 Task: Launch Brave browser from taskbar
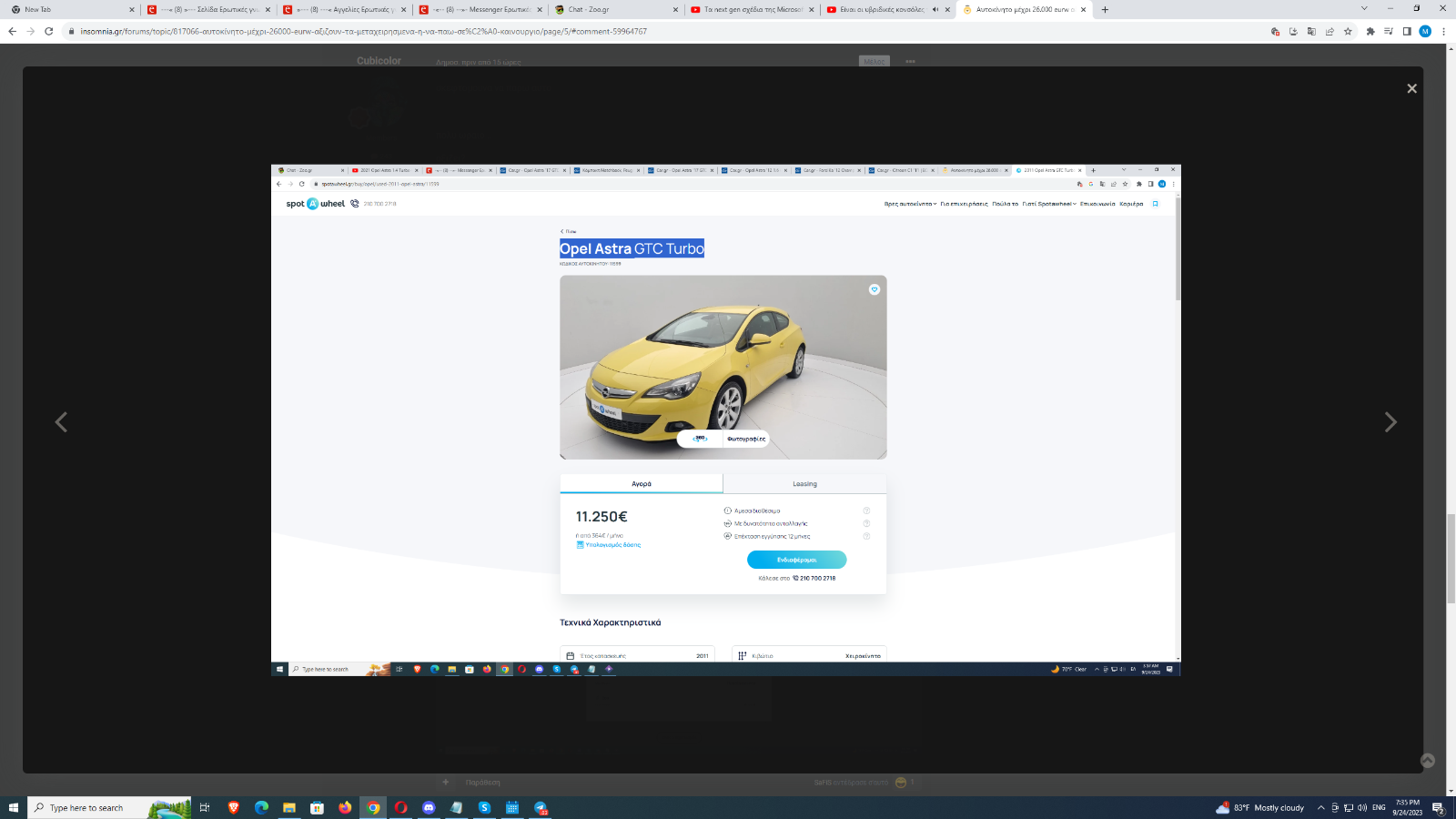tap(234, 807)
